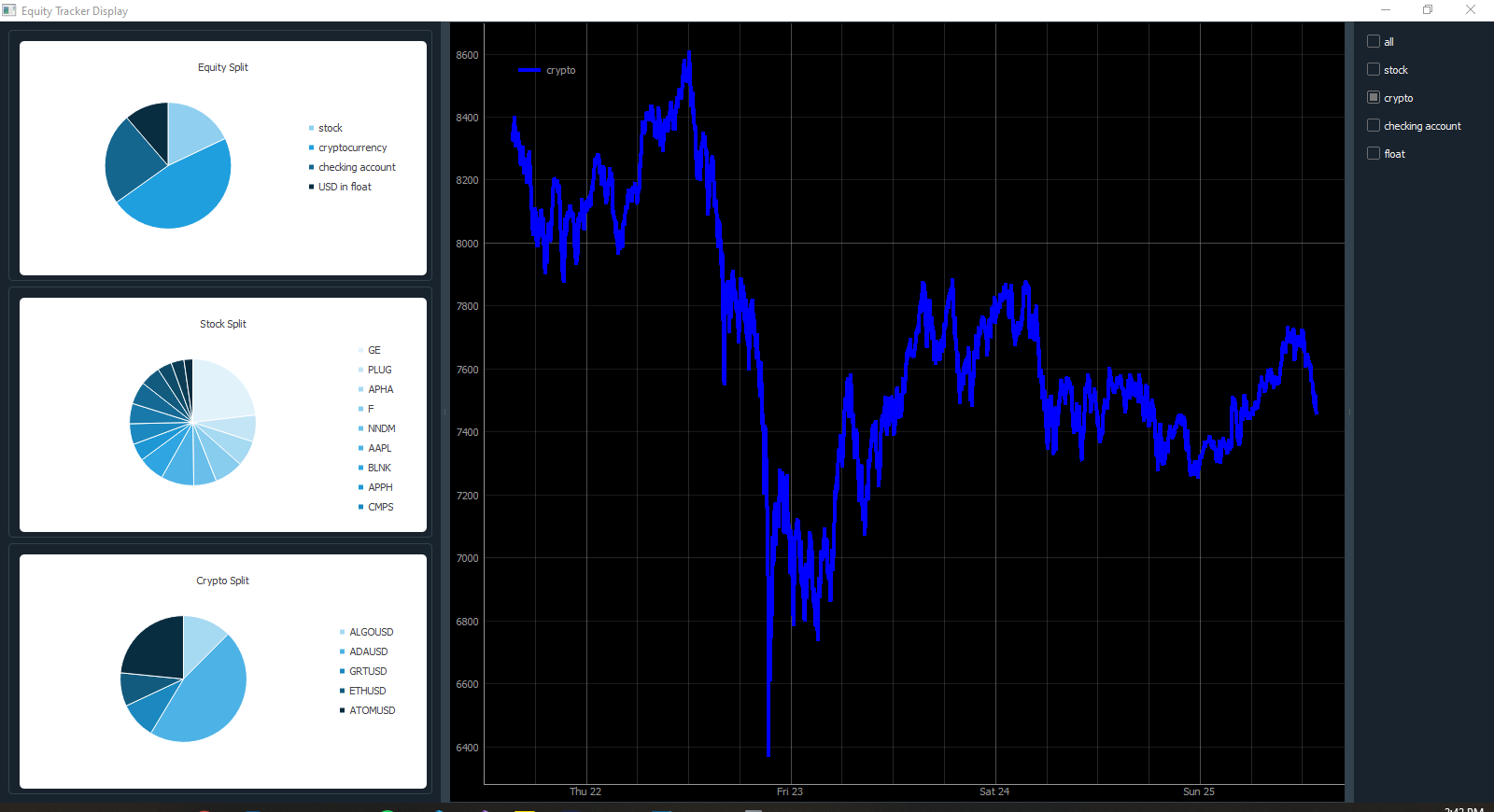Click the Equity Tracker app icon in title bar
The width and height of the screenshot is (1494, 812).
(9, 10)
